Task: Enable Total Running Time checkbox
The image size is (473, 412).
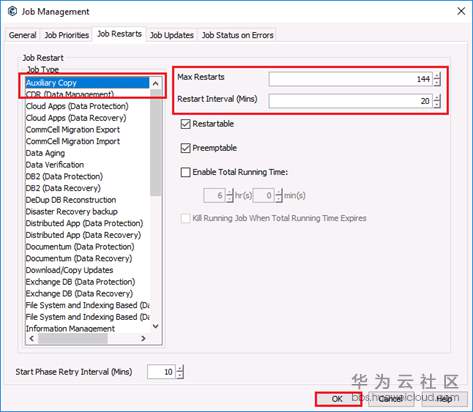Action: tap(185, 172)
